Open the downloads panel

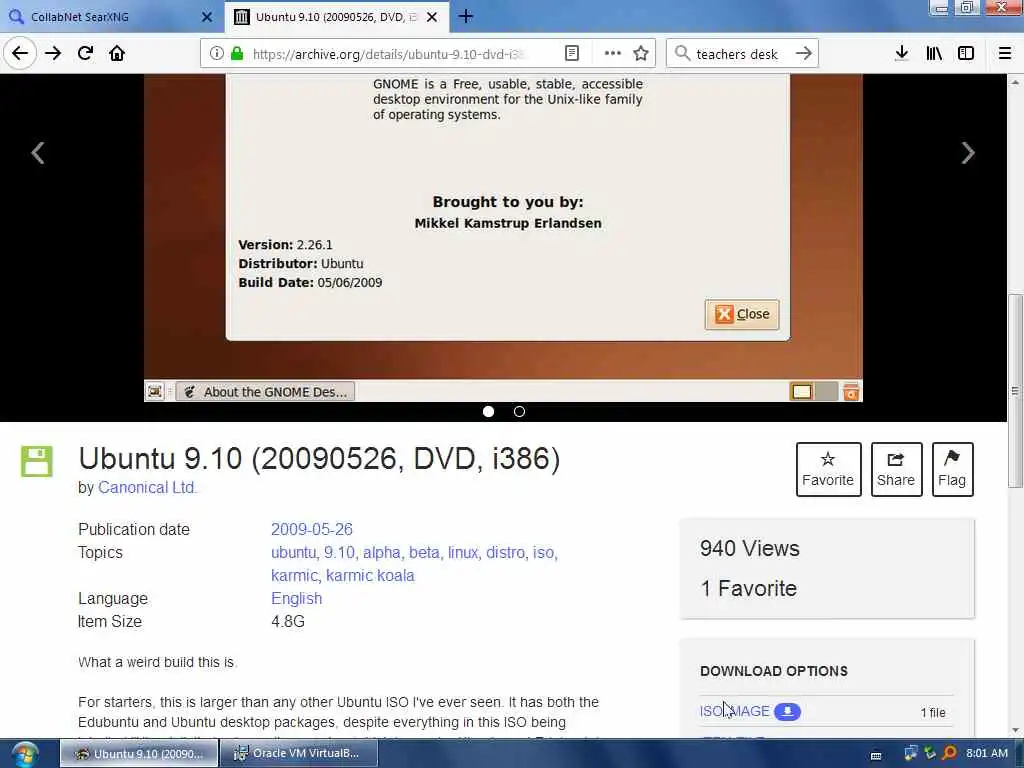click(901, 54)
